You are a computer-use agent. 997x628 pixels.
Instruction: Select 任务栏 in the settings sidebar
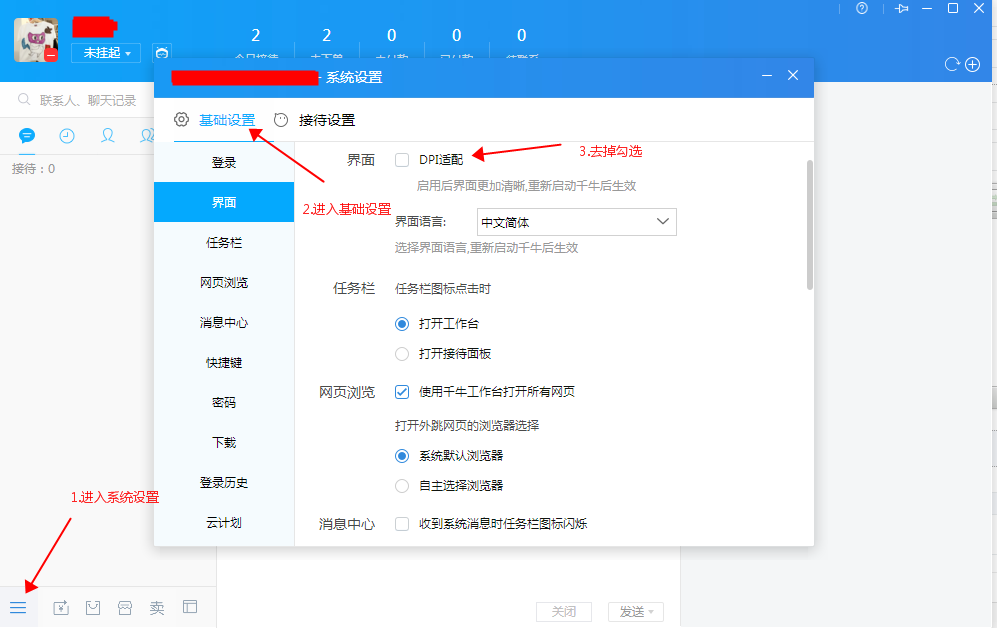click(224, 242)
